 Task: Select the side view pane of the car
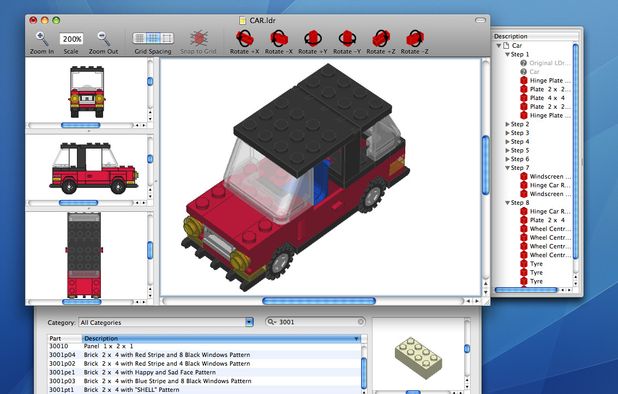(87, 168)
